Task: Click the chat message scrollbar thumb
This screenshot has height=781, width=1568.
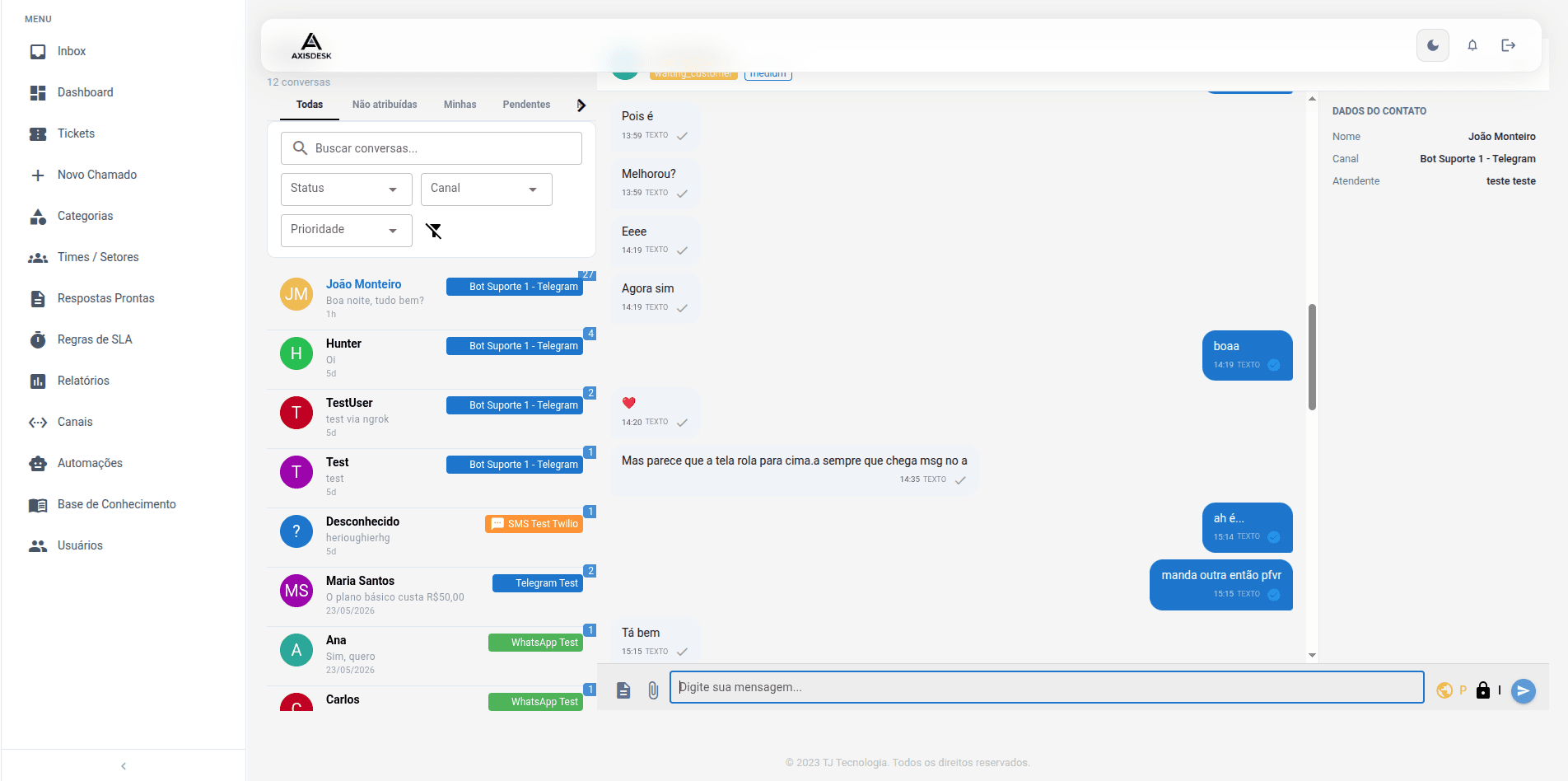Action: coord(1312,357)
